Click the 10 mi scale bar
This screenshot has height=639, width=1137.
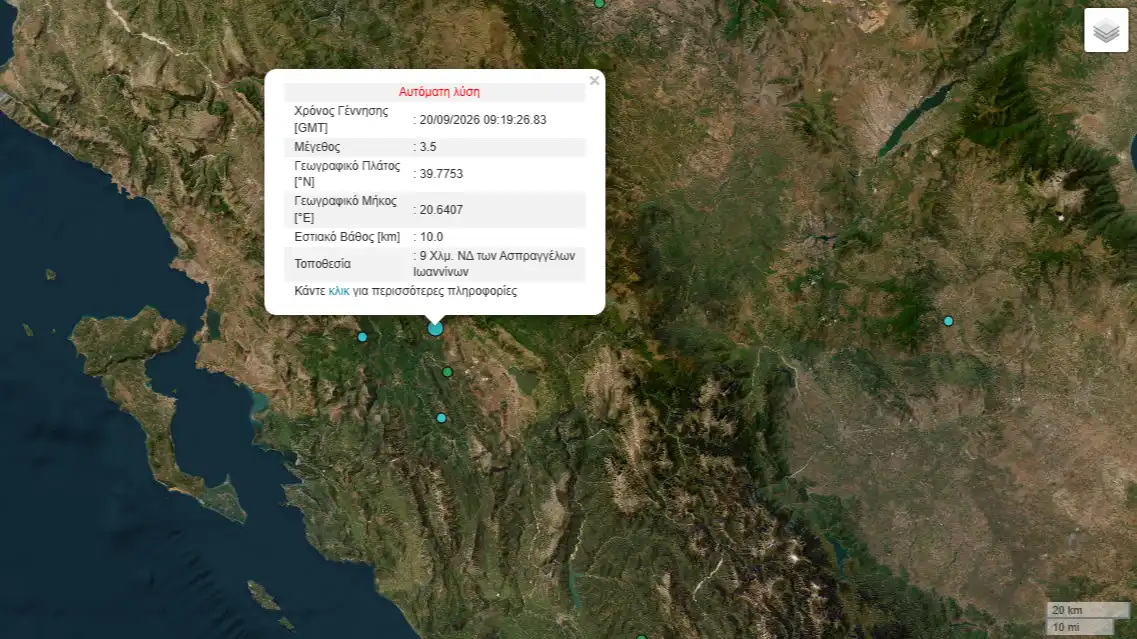pos(1080,627)
